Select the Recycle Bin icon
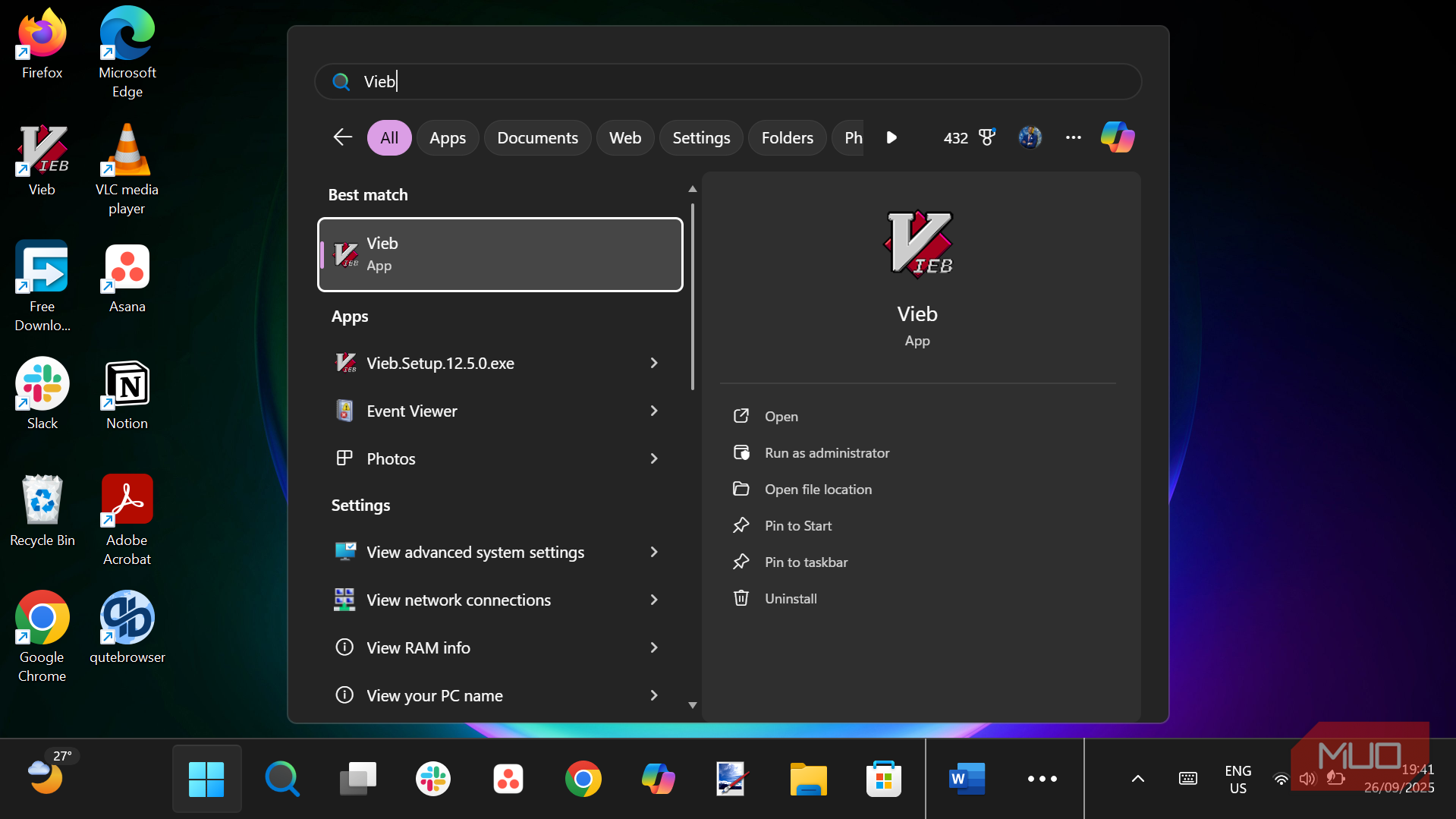The width and height of the screenshot is (1456, 819). click(42, 512)
